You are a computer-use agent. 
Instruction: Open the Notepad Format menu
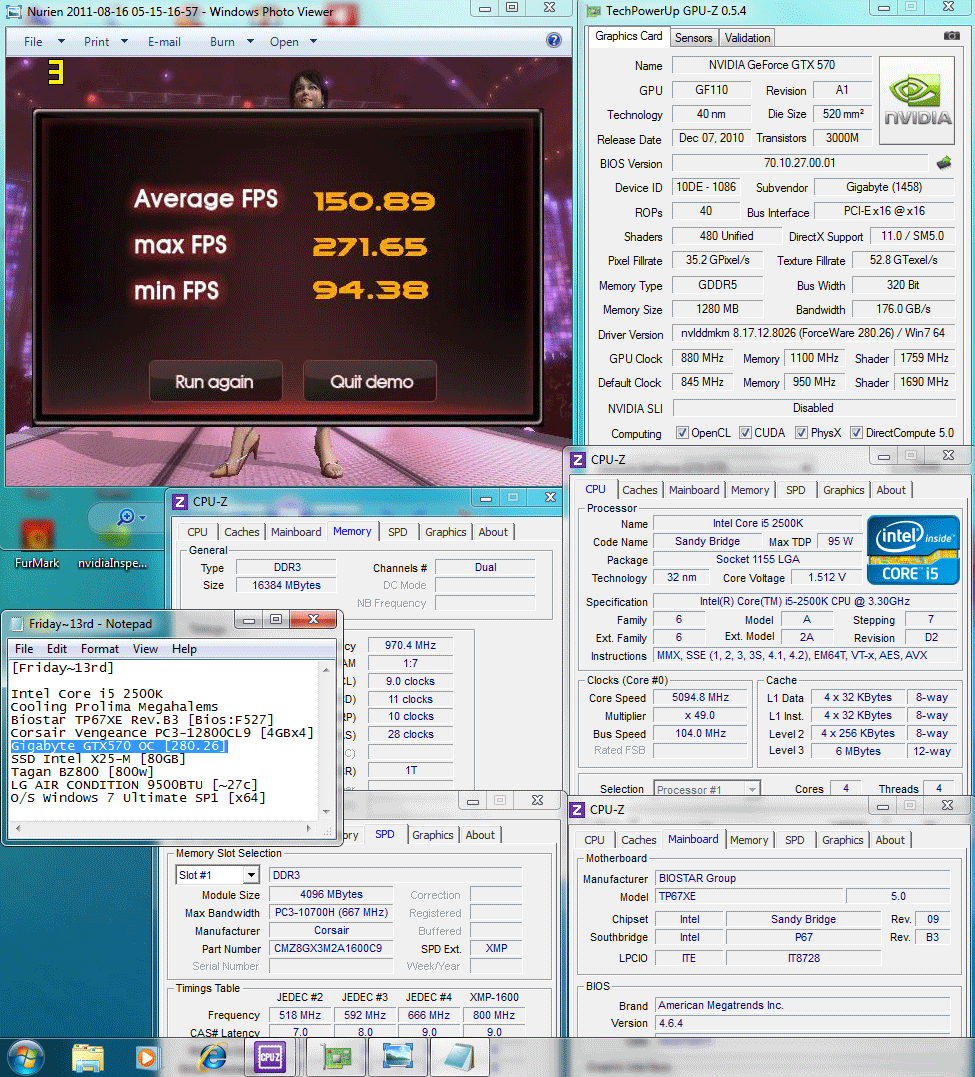click(100, 648)
